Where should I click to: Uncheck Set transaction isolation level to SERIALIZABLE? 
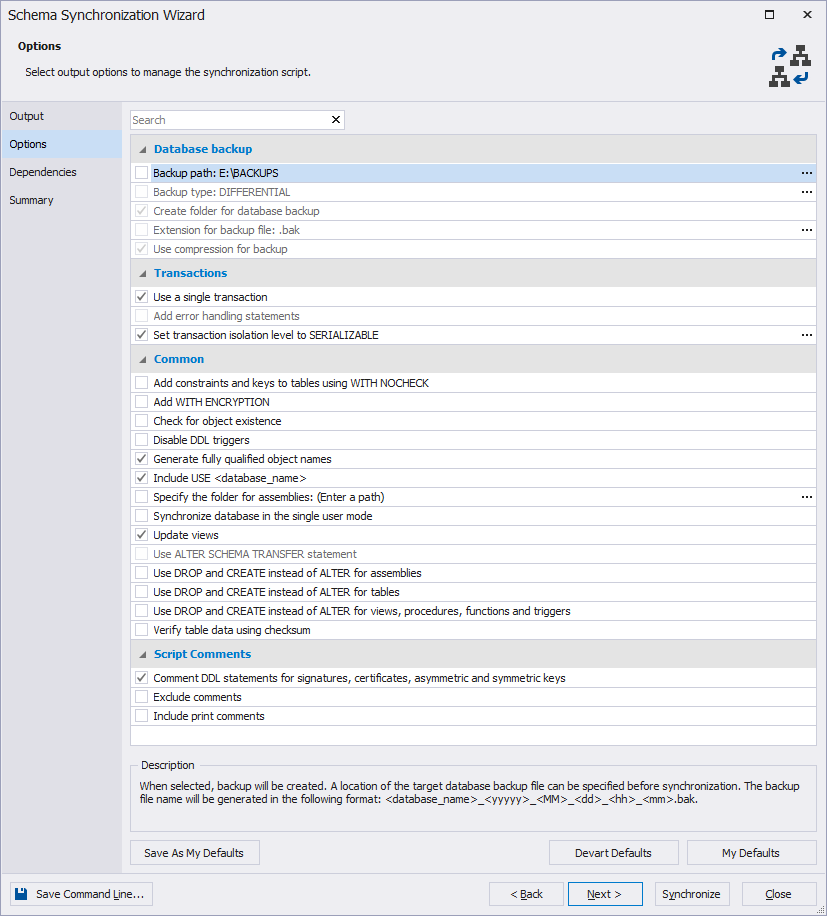coord(141,335)
